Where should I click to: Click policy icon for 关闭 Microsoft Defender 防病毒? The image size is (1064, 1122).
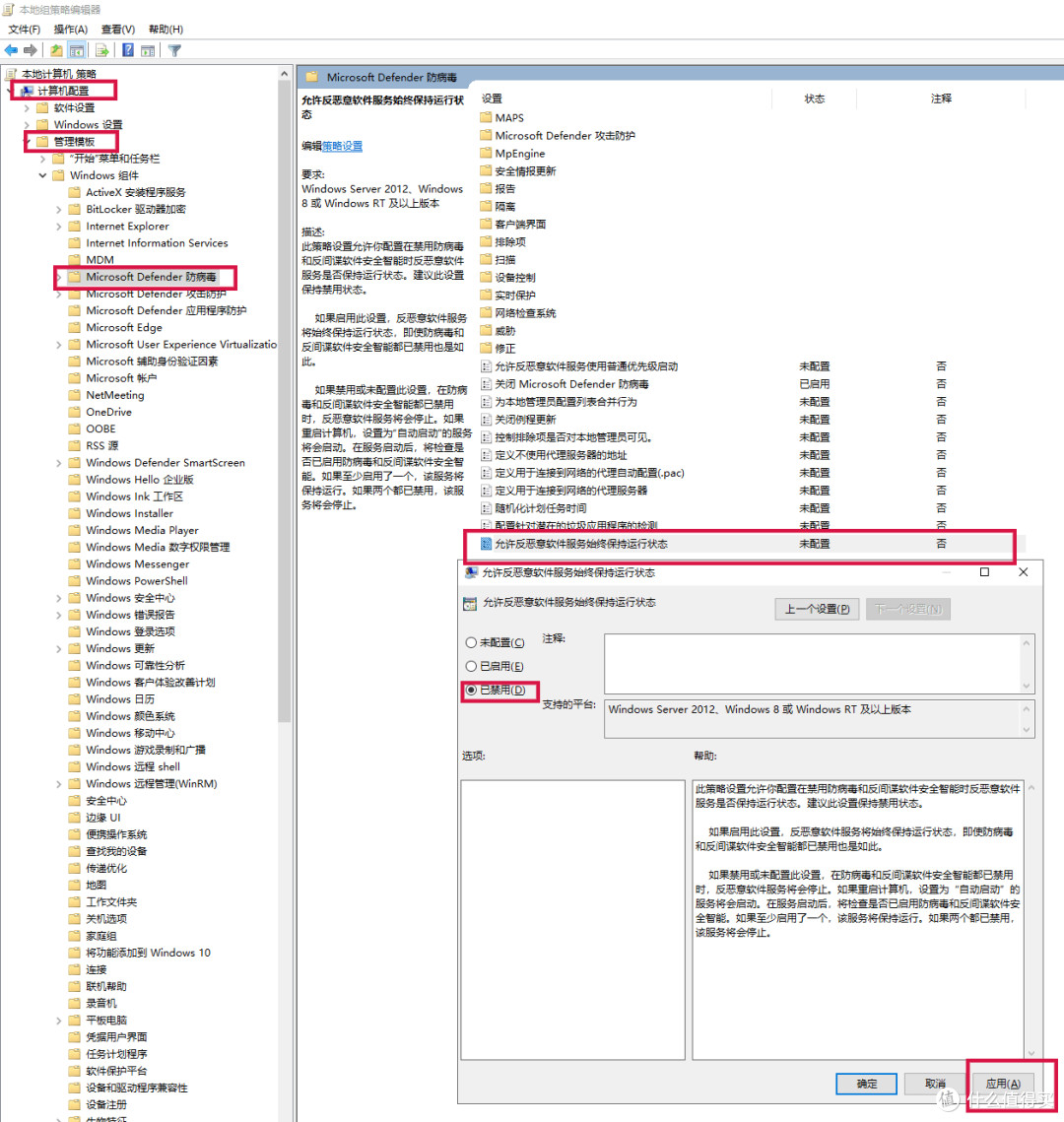pyautogui.click(x=486, y=384)
